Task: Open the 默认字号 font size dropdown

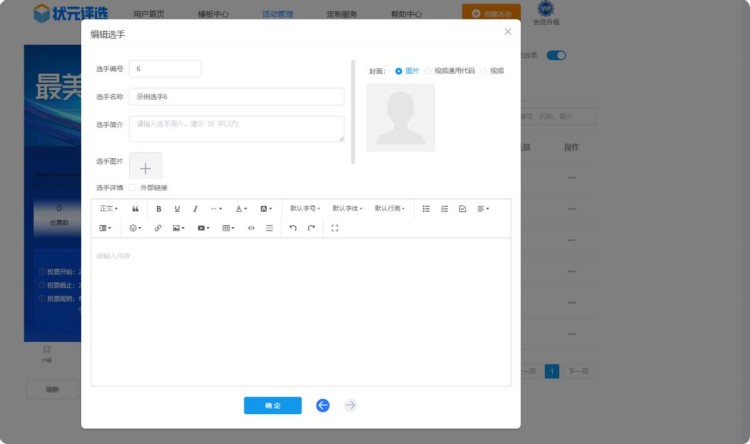Action: pos(304,209)
